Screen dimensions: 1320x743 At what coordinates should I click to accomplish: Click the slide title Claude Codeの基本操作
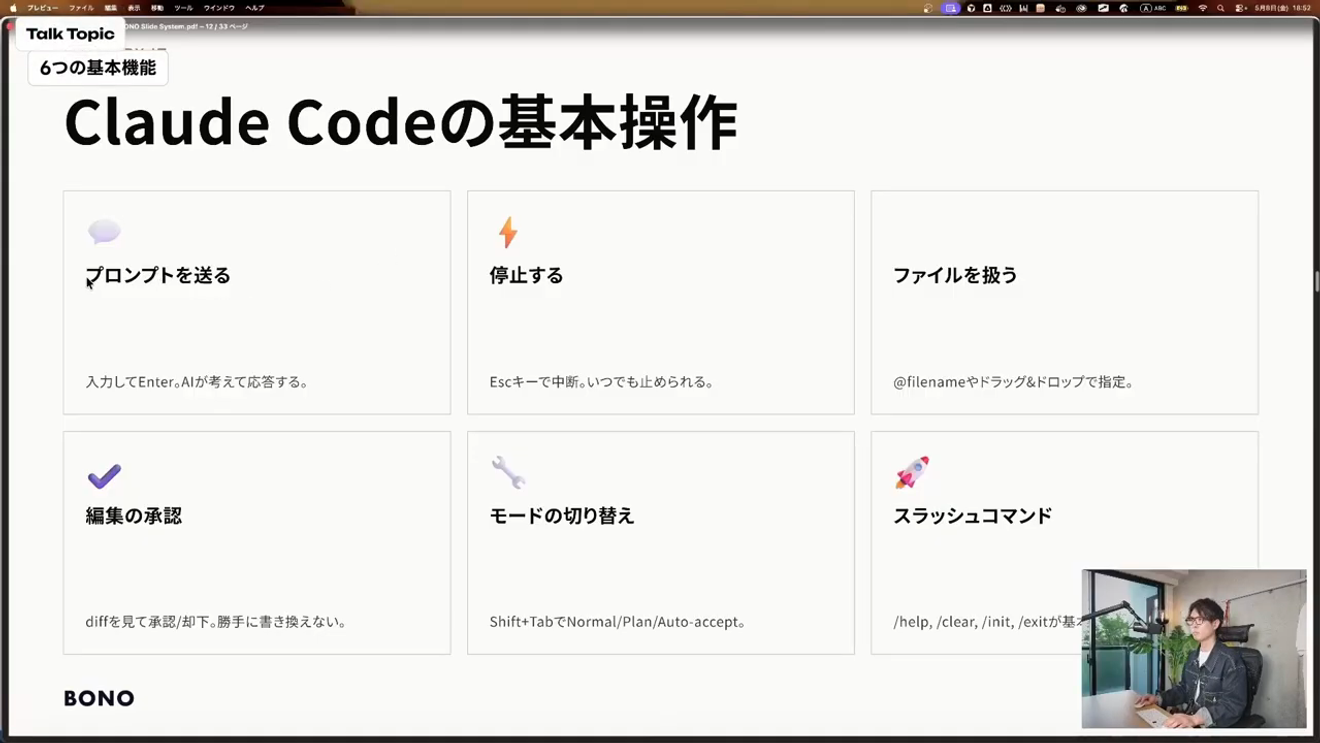pos(400,122)
